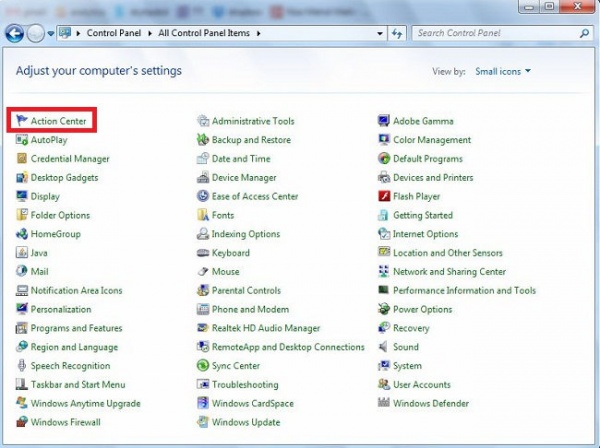Viewport: 600px width, 448px height.
Task: Open the HomeGroup icon
Action: (x=21, y=233)
